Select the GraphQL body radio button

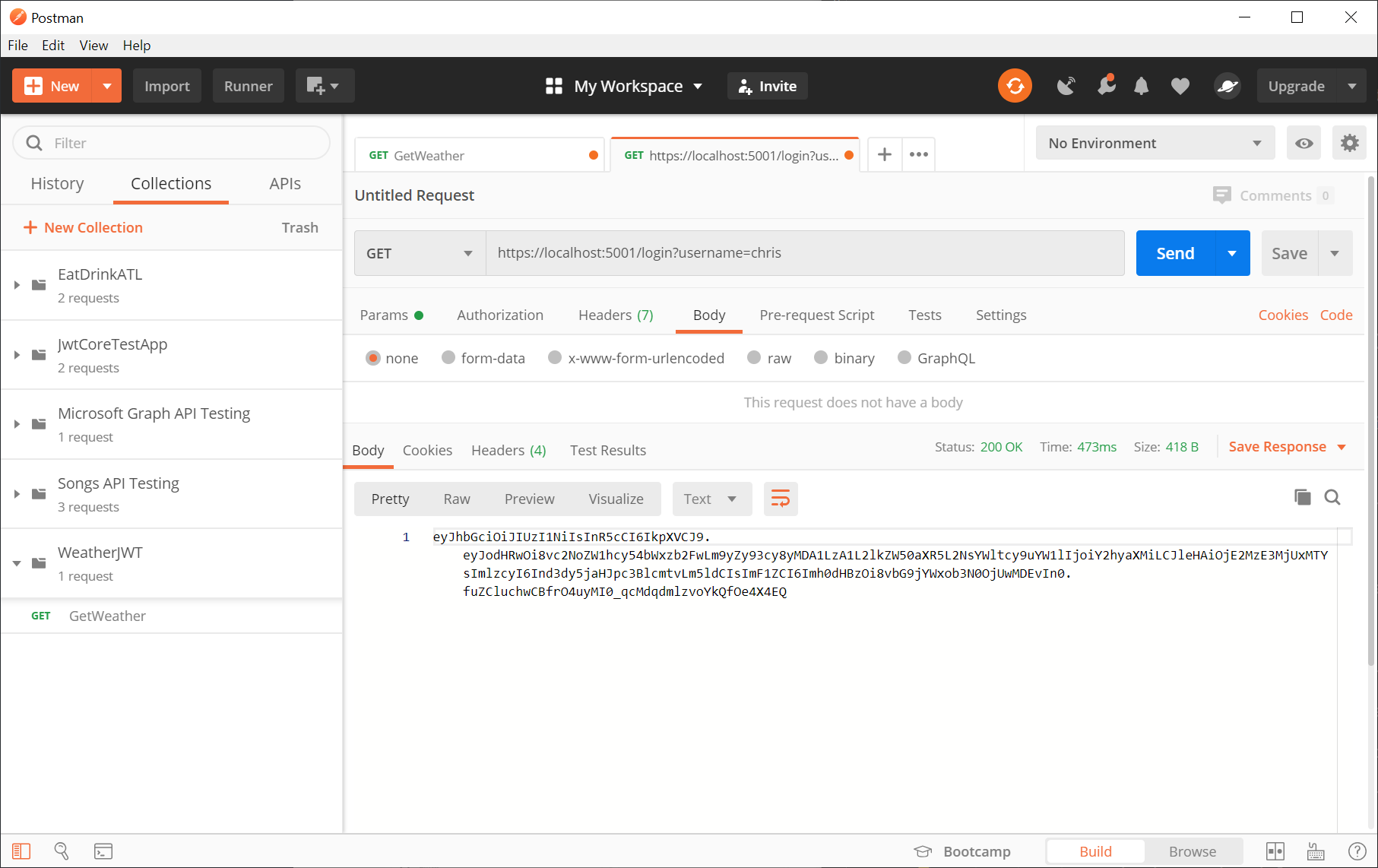point(904,358)
